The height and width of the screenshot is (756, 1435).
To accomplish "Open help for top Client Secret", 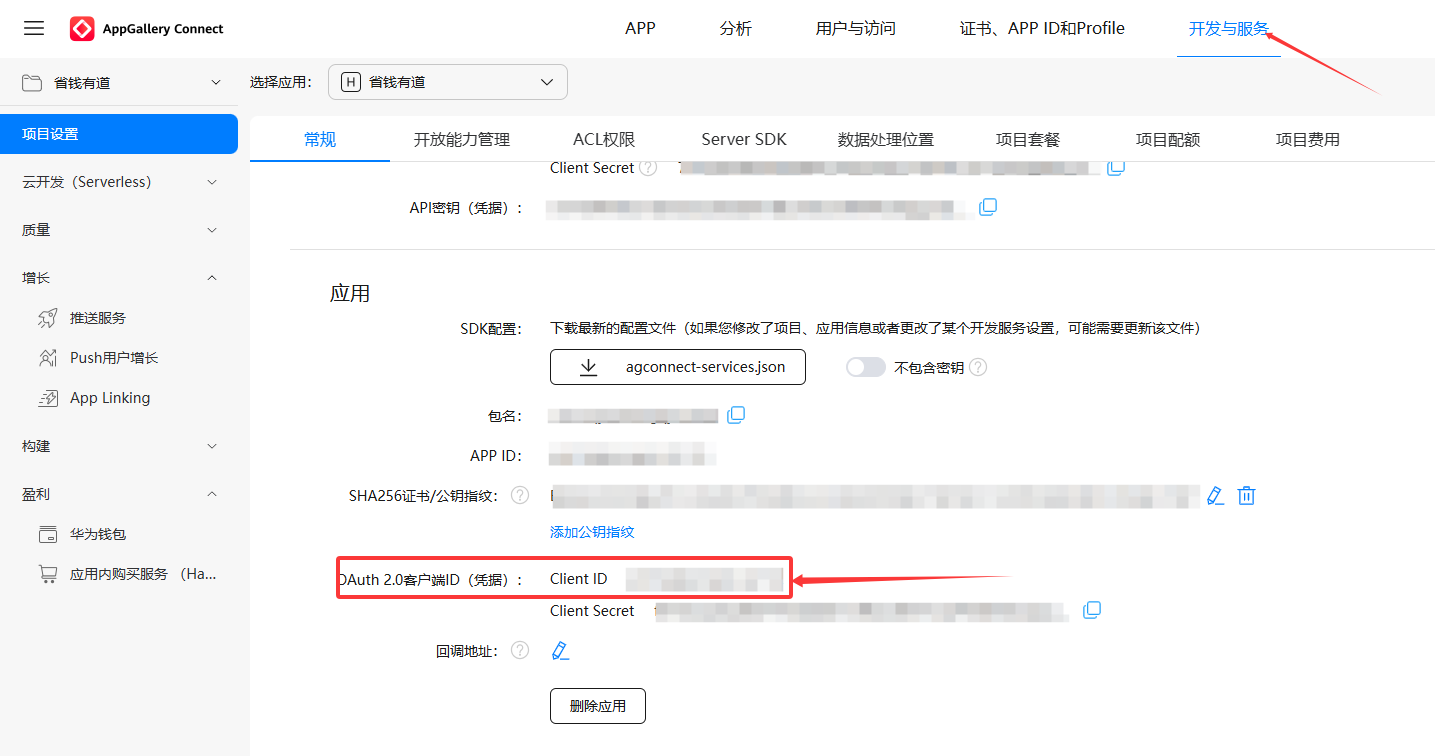I will 648,168.
